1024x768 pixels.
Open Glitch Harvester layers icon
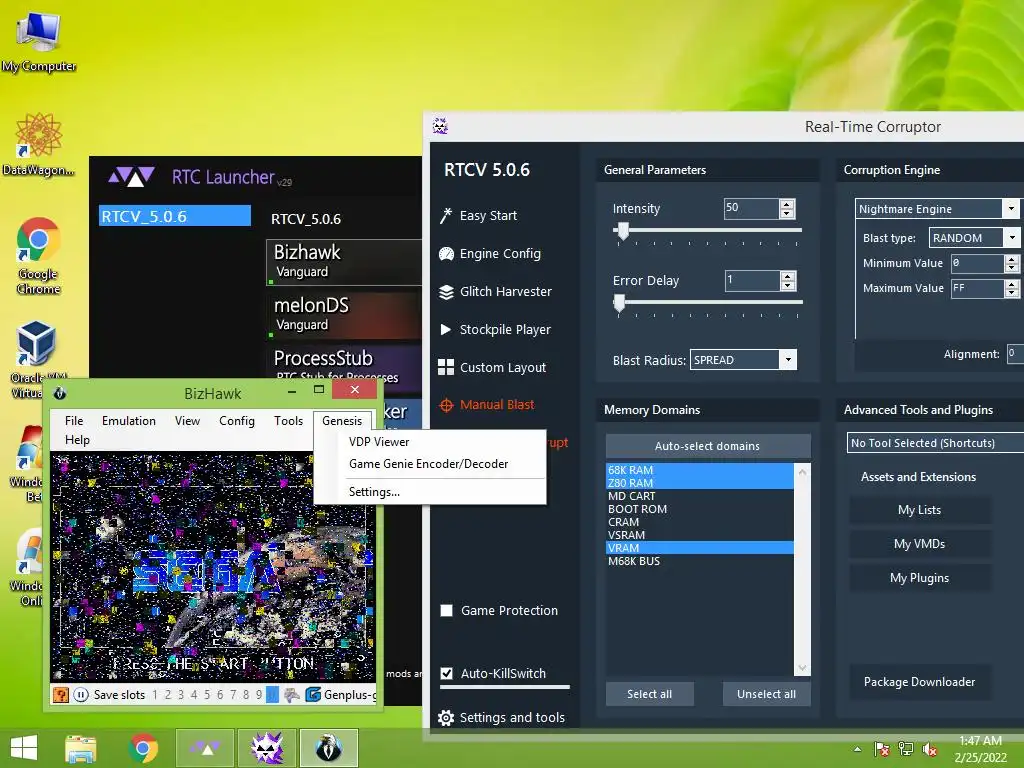click(446, 292)
